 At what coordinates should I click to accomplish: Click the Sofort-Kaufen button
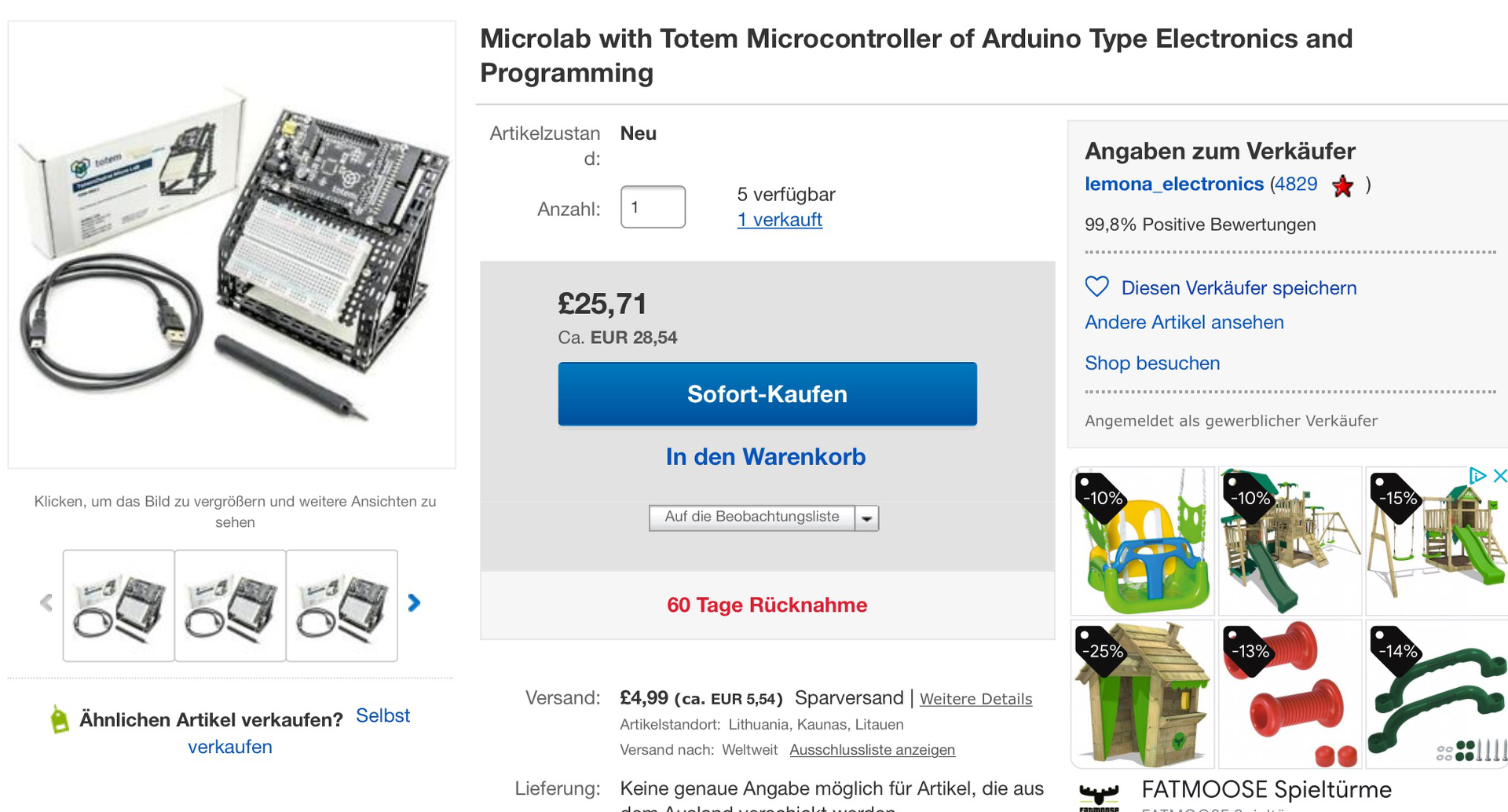click(x=767, y=394)
